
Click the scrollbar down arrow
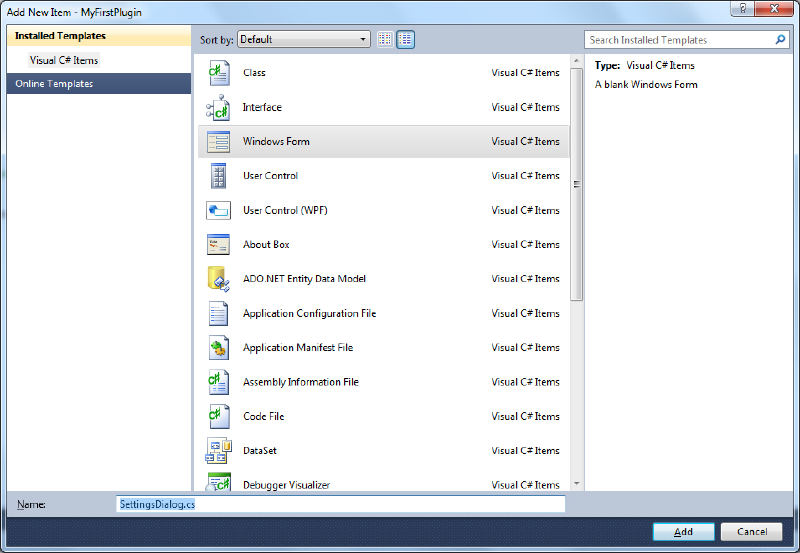577,483
